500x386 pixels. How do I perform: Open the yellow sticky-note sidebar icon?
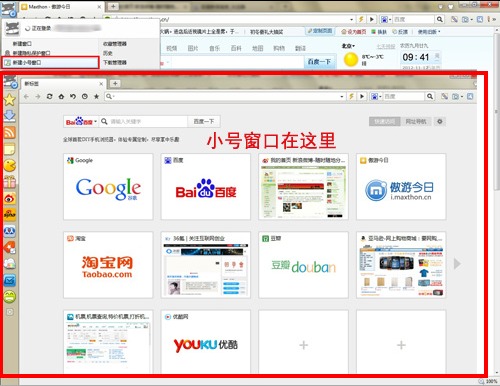coord(10,149)
